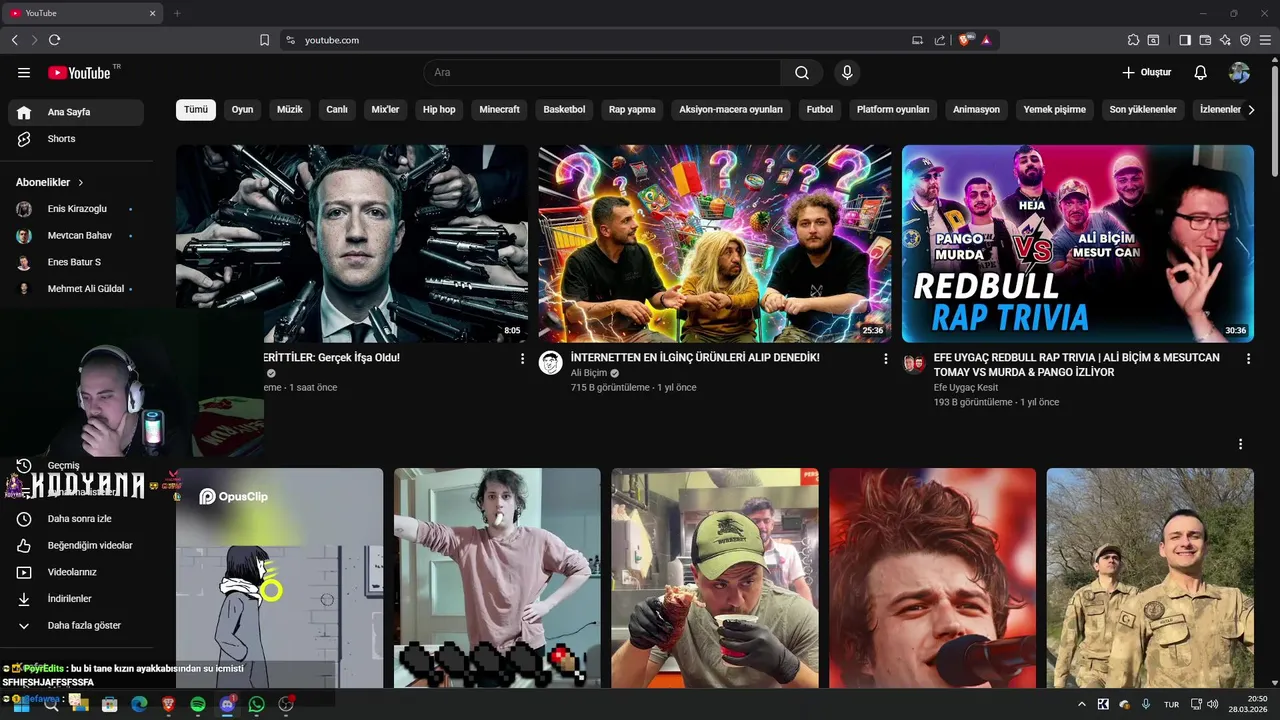Go back in browser history
The image size is (1280, 720).
coord(14,40)
